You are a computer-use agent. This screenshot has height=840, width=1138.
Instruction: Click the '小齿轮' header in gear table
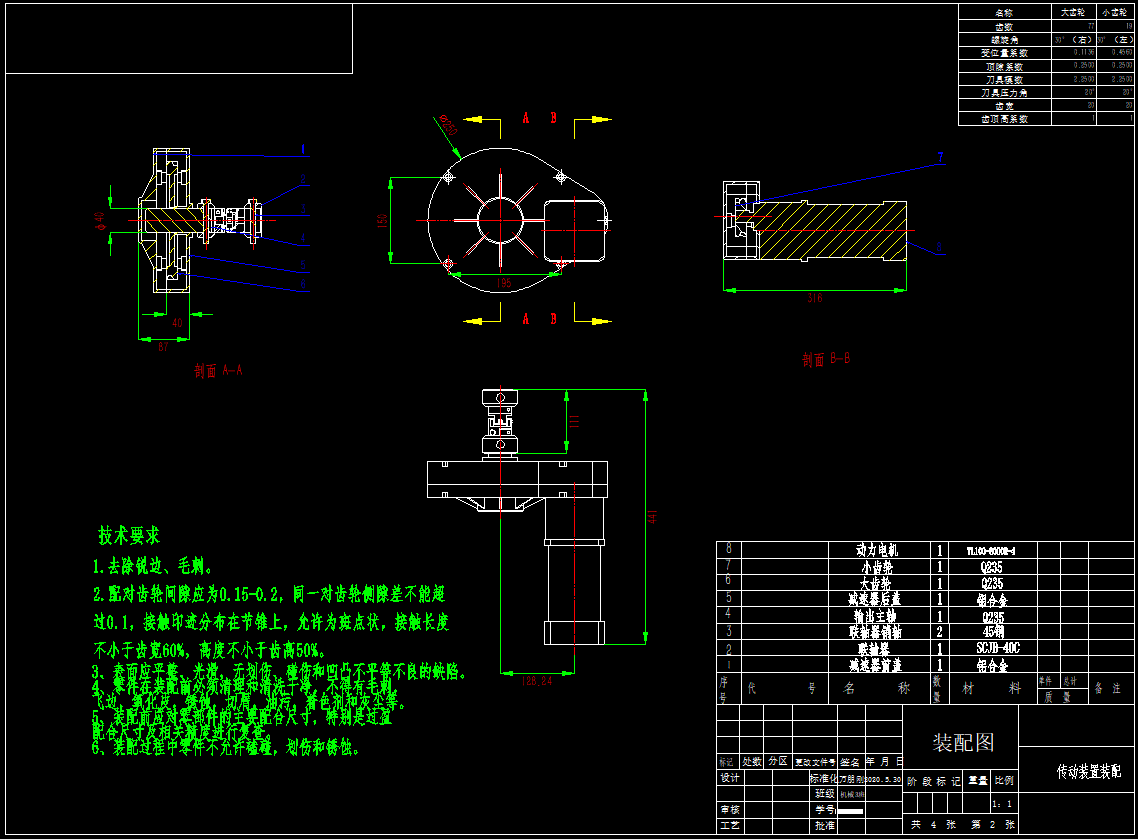1114,12
